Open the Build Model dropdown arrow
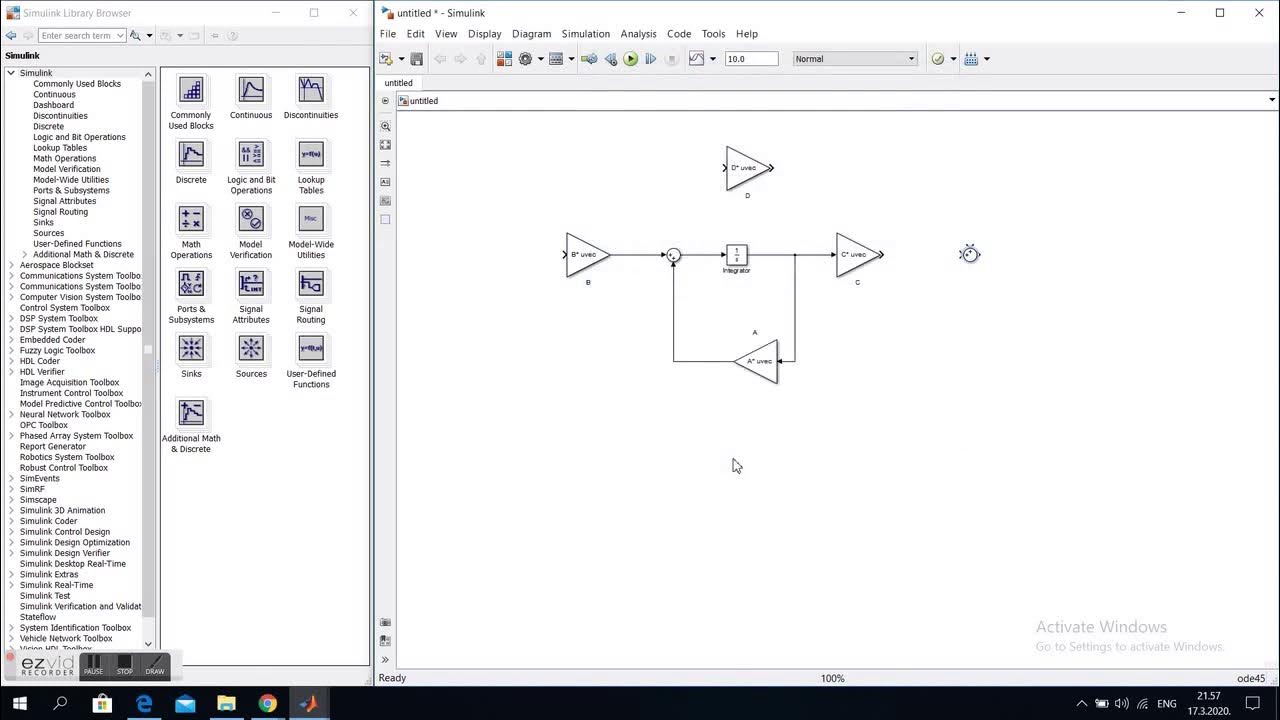Viewport: 1280px width, 720px height. 986,59
